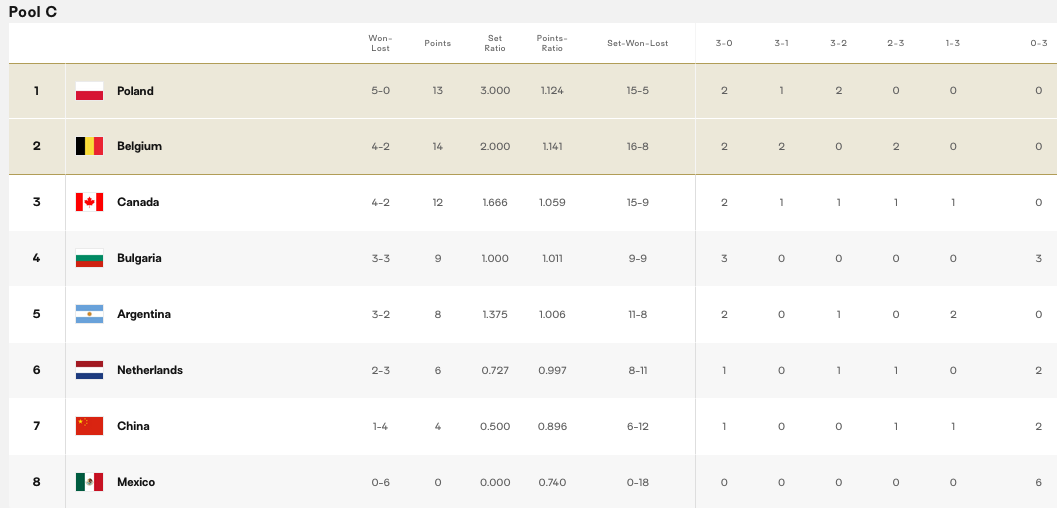Click the Pool C heading
Image resolution: width=1057 pixels, height=508 pixels.
coord(33,11)
